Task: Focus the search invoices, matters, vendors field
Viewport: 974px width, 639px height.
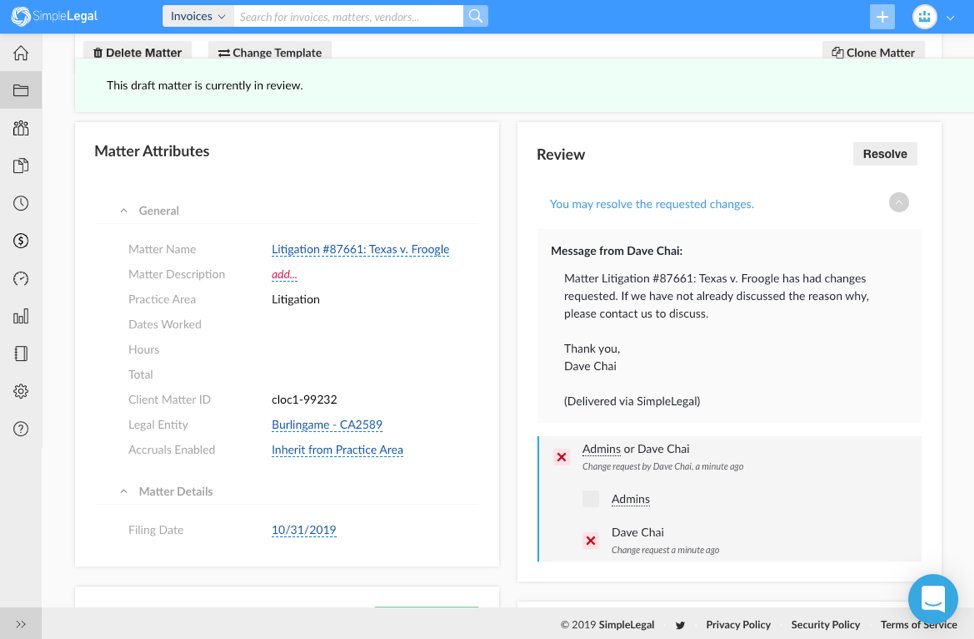Action: coord(348,16)
